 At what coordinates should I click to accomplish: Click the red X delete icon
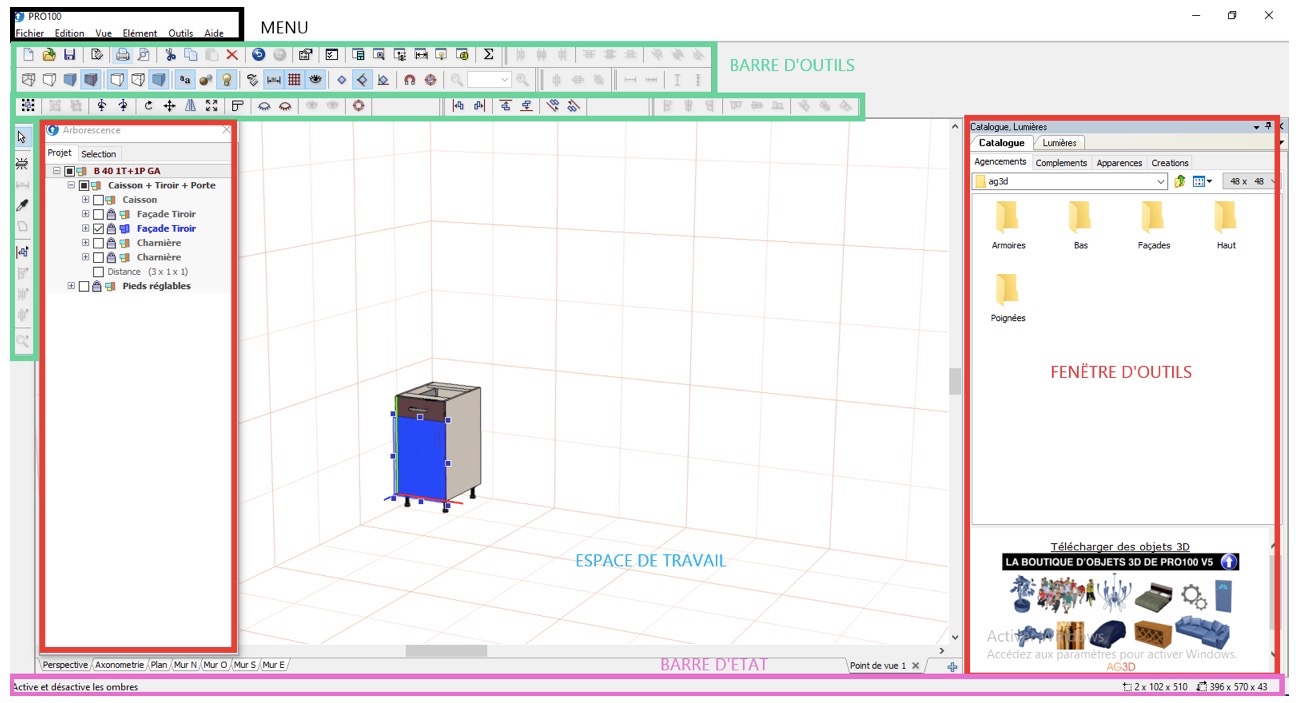click(x=232, y=55)
